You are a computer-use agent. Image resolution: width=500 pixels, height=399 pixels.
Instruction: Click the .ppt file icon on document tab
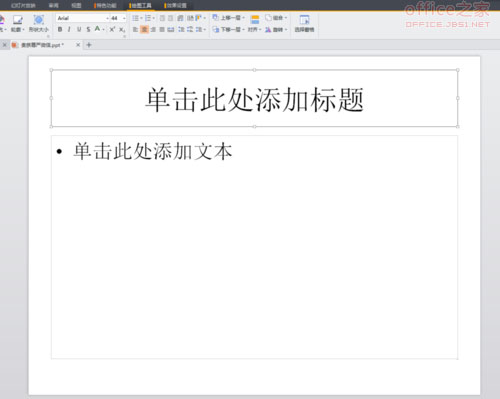coord(15,45)
